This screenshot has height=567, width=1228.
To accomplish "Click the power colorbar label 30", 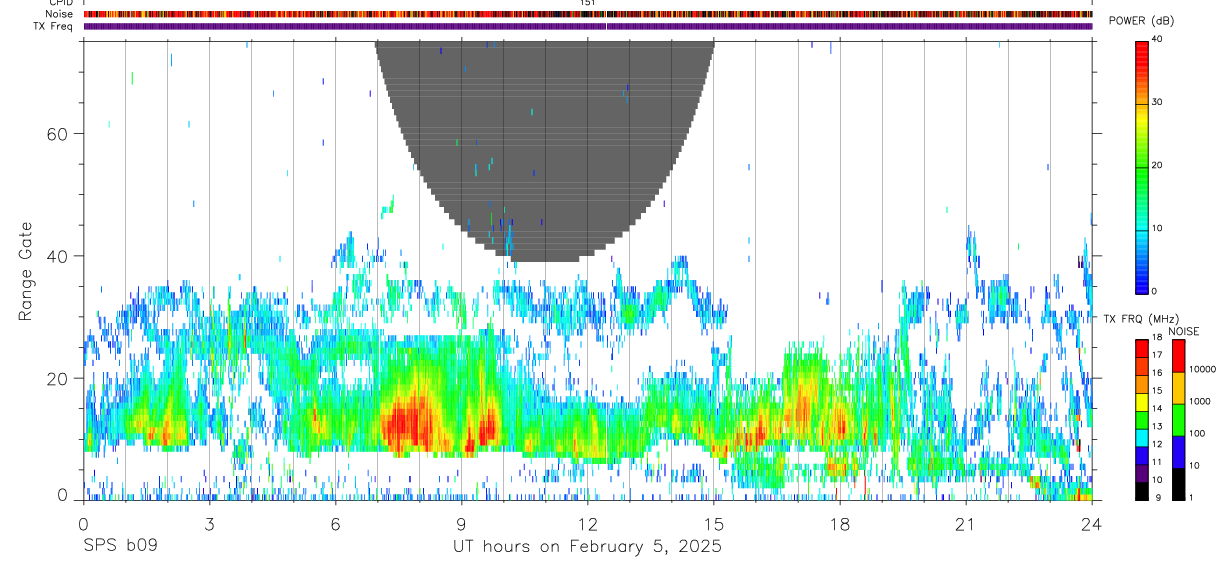I will 1155,102.
